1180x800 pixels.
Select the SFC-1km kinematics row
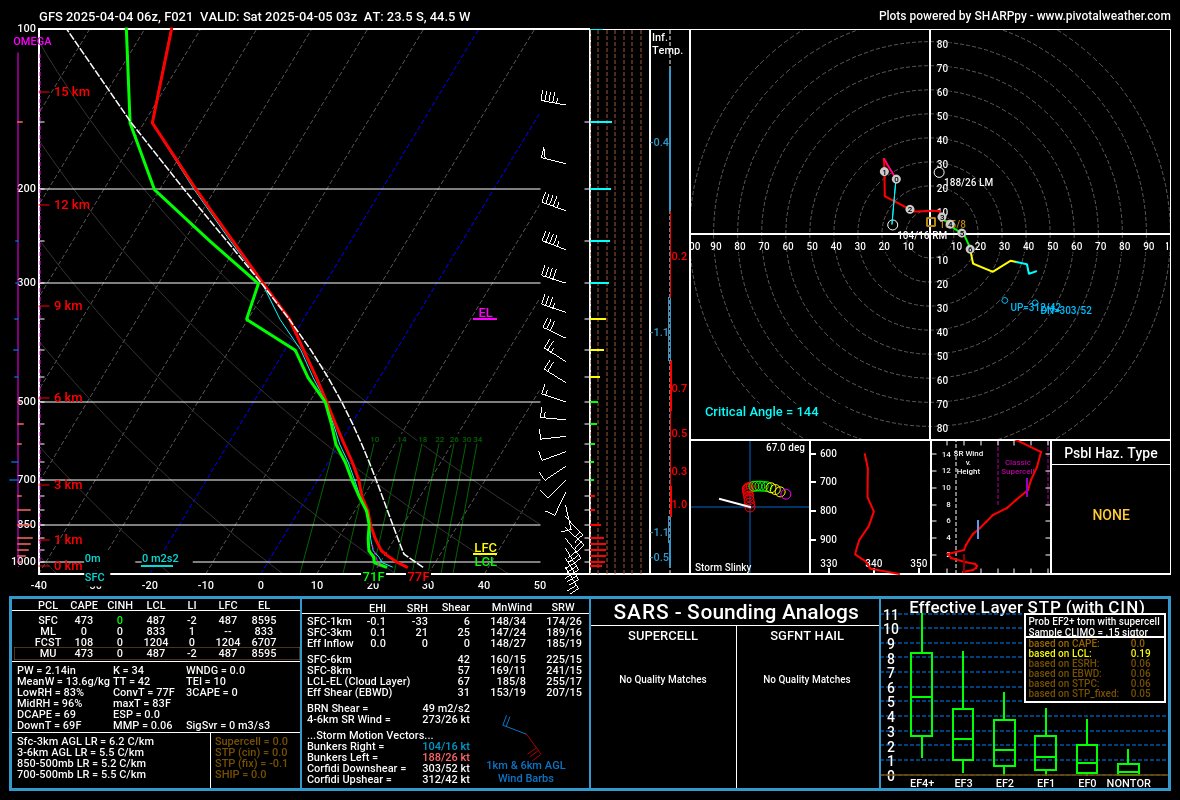pos(444,621)
